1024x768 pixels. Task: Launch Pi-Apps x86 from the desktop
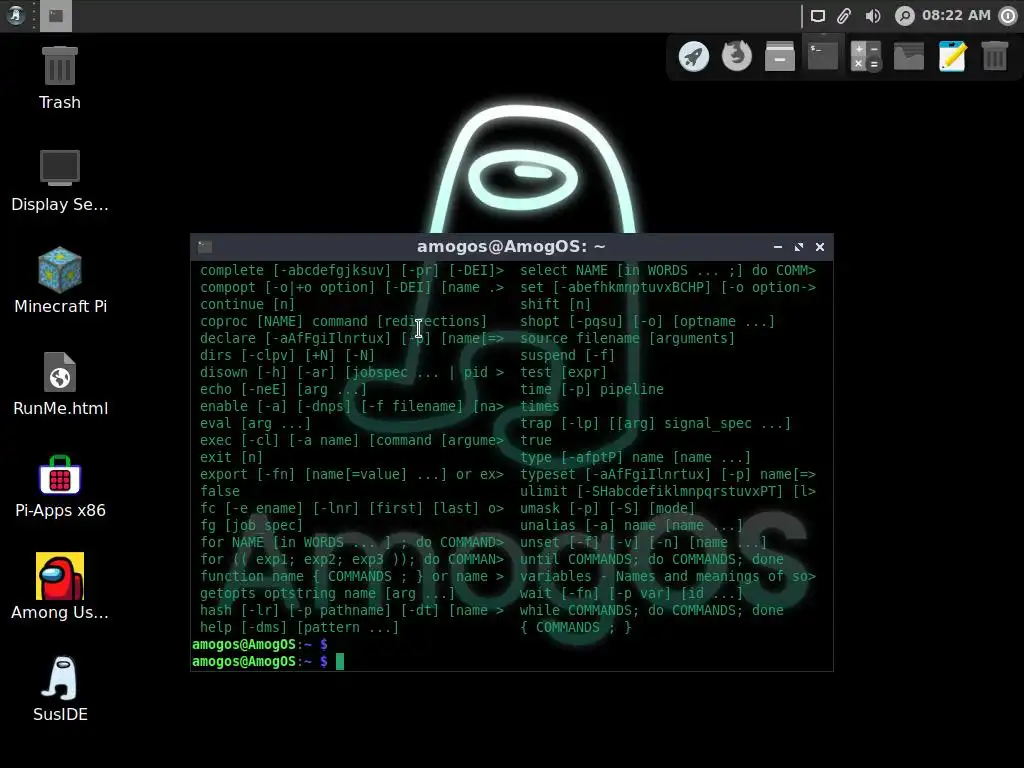(59, 486)
